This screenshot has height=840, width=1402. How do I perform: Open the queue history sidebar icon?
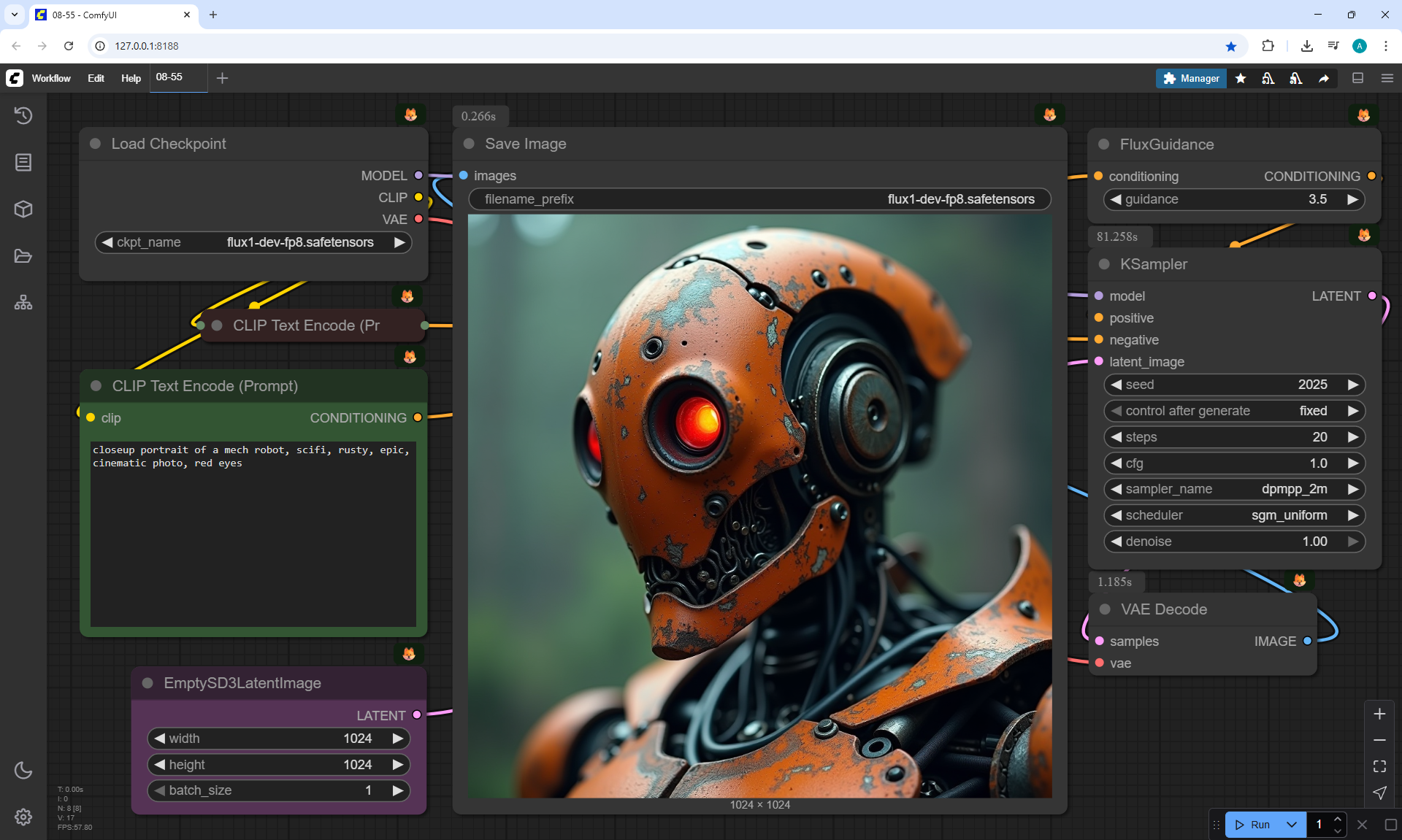point(23,115)
